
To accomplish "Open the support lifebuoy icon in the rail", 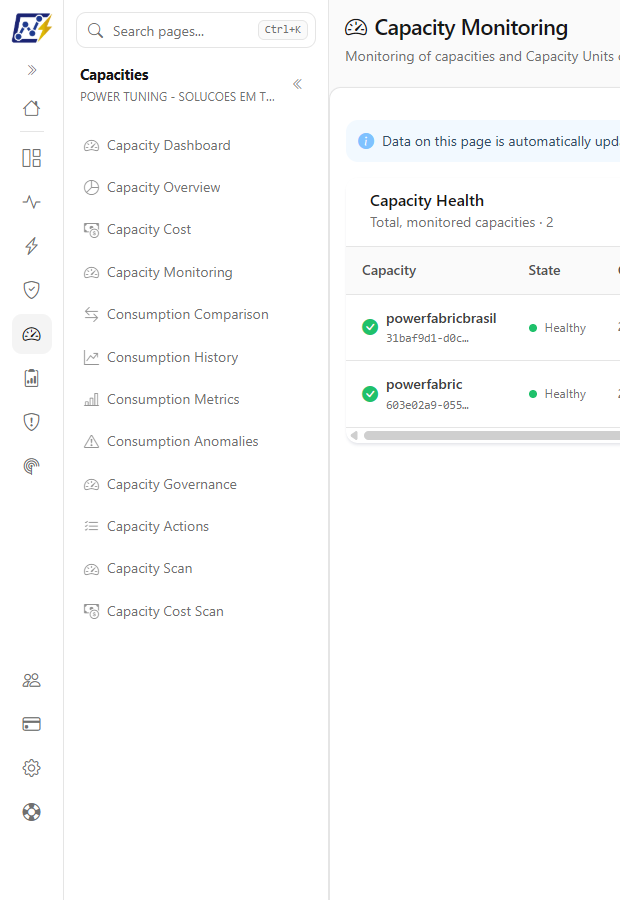I will [x=32, y=812].
